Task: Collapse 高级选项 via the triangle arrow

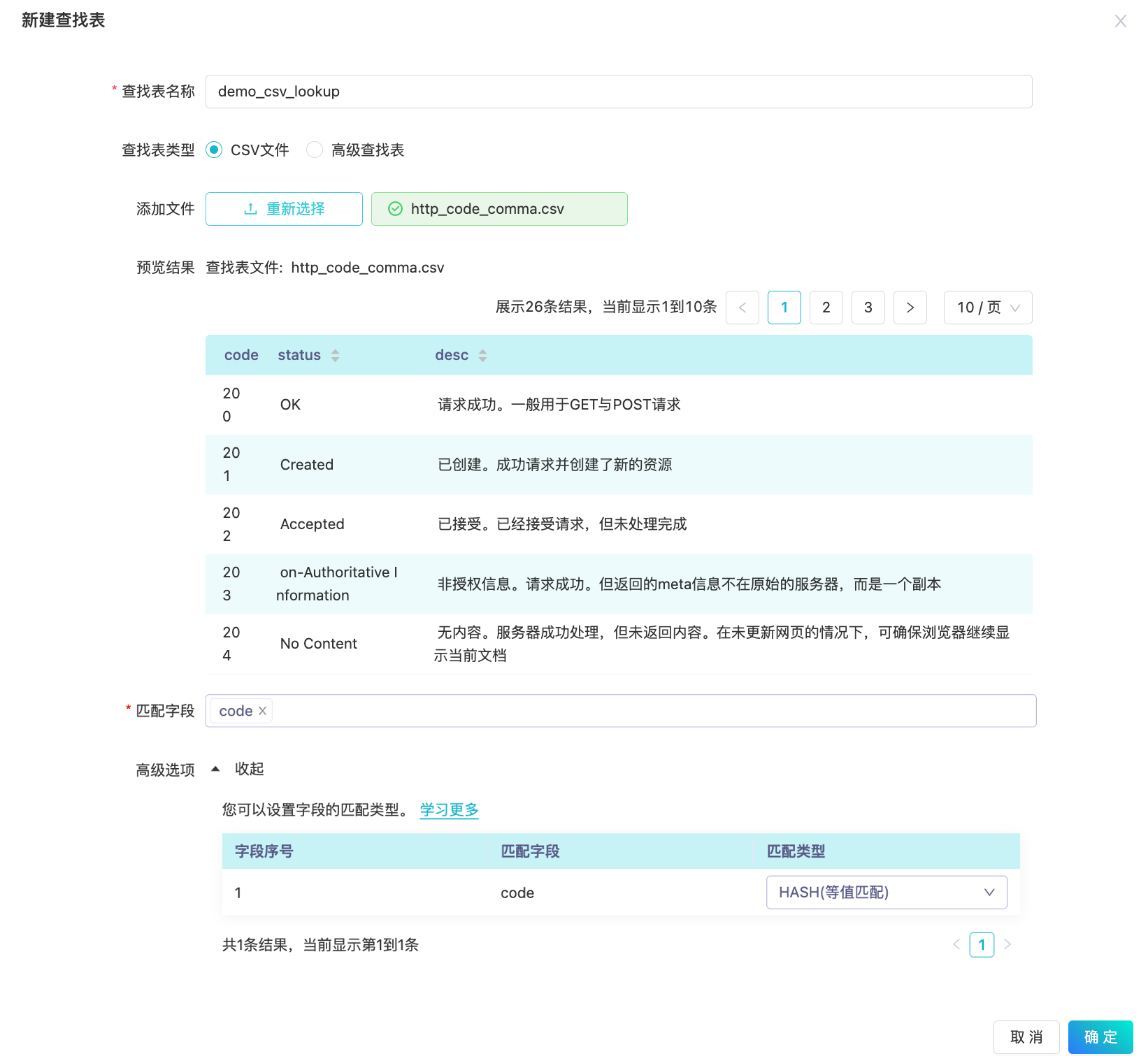Action: pos(215,769)
